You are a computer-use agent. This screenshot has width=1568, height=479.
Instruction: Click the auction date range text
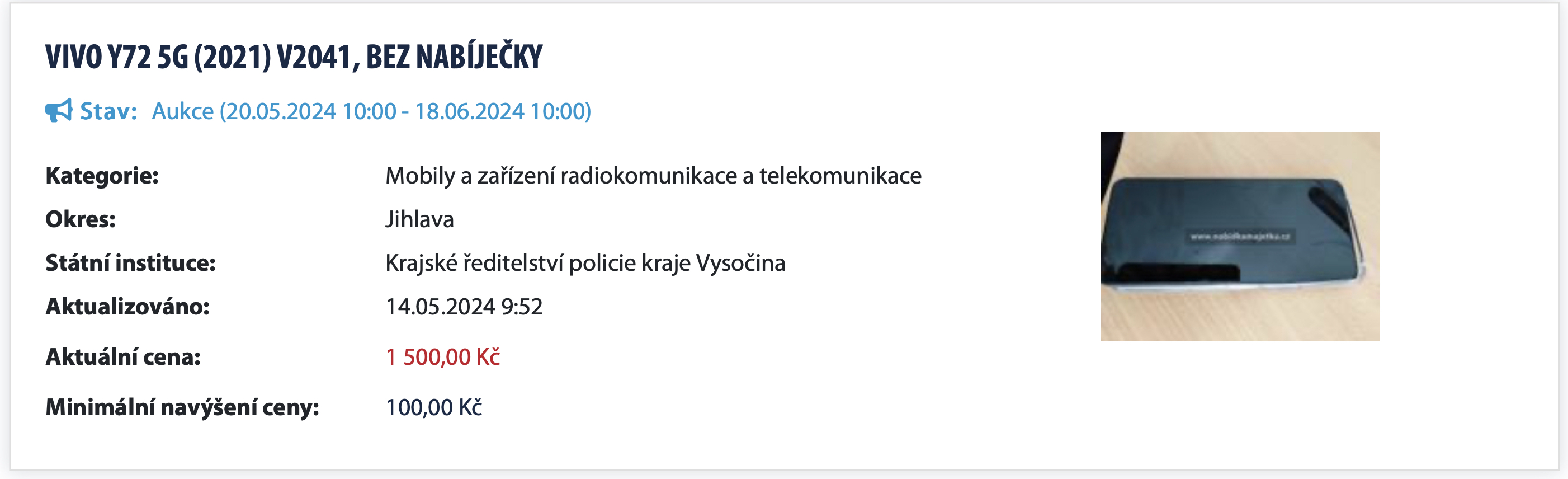371,111
